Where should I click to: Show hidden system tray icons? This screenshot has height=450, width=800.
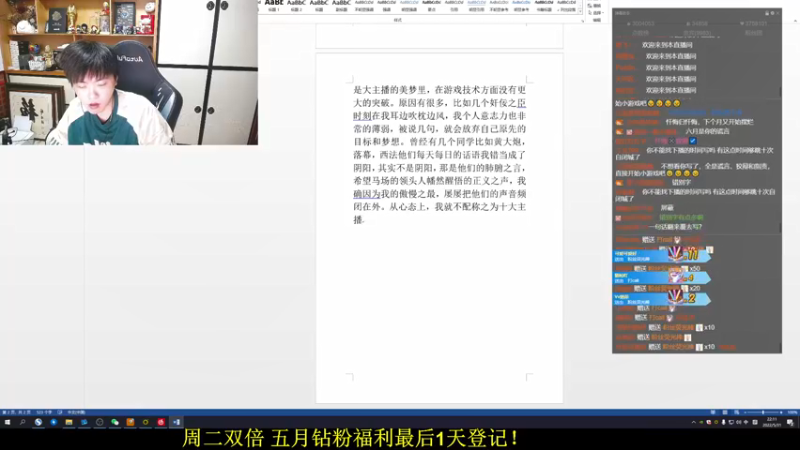click(x=693, y=422)
